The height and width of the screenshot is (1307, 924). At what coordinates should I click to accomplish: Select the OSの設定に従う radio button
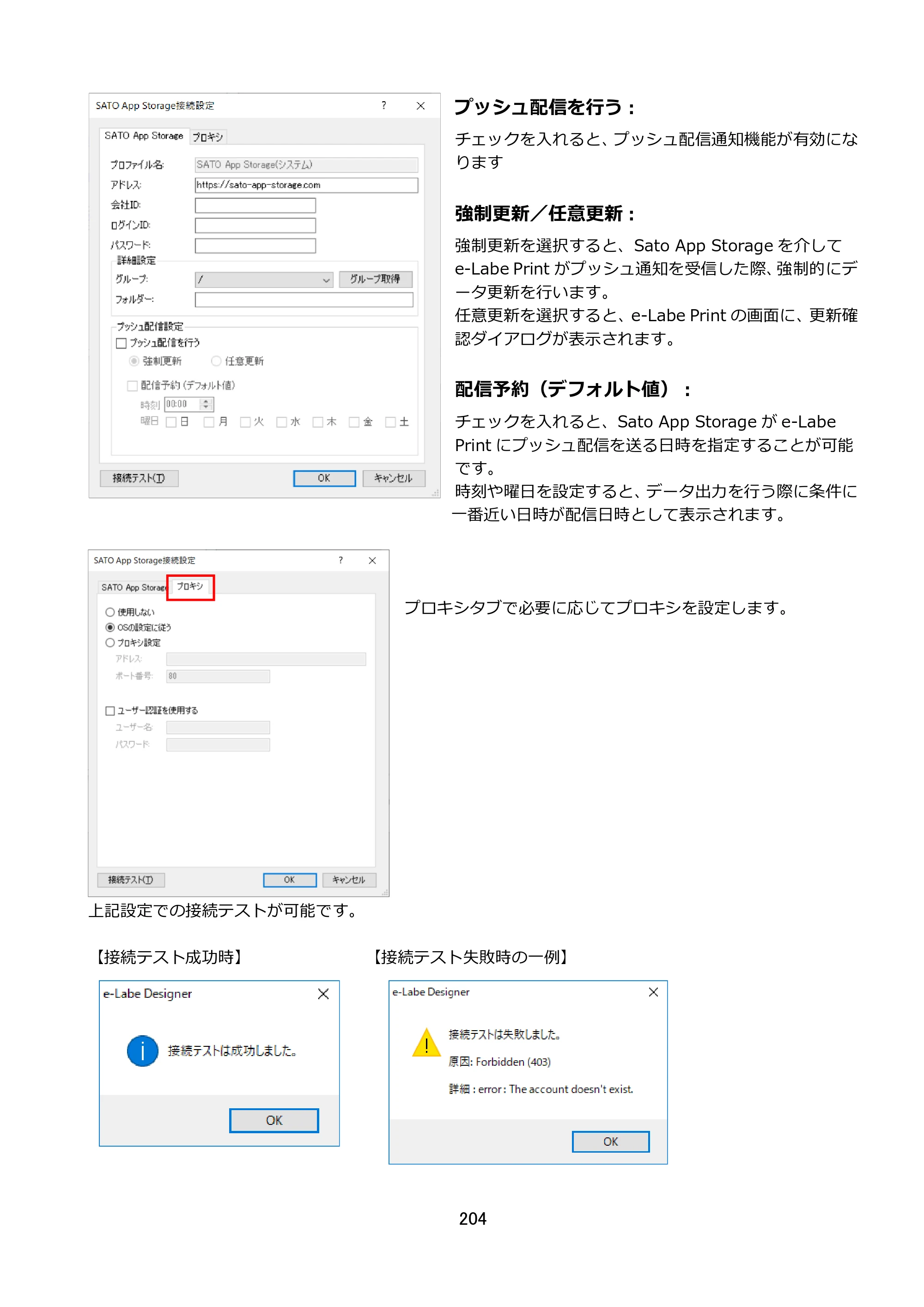(x=110, y=627)
